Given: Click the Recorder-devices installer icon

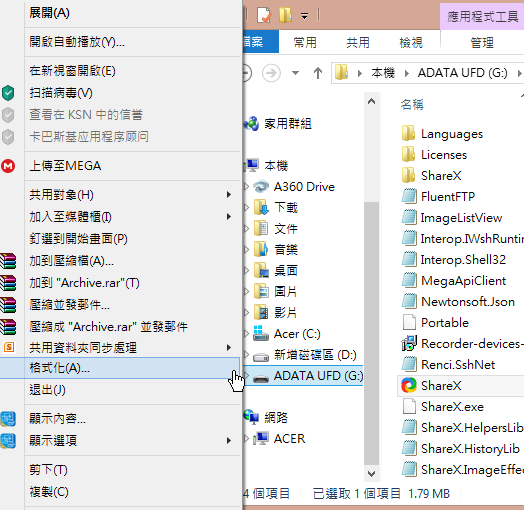Looking at the screenshot, I should coord(409,344).
